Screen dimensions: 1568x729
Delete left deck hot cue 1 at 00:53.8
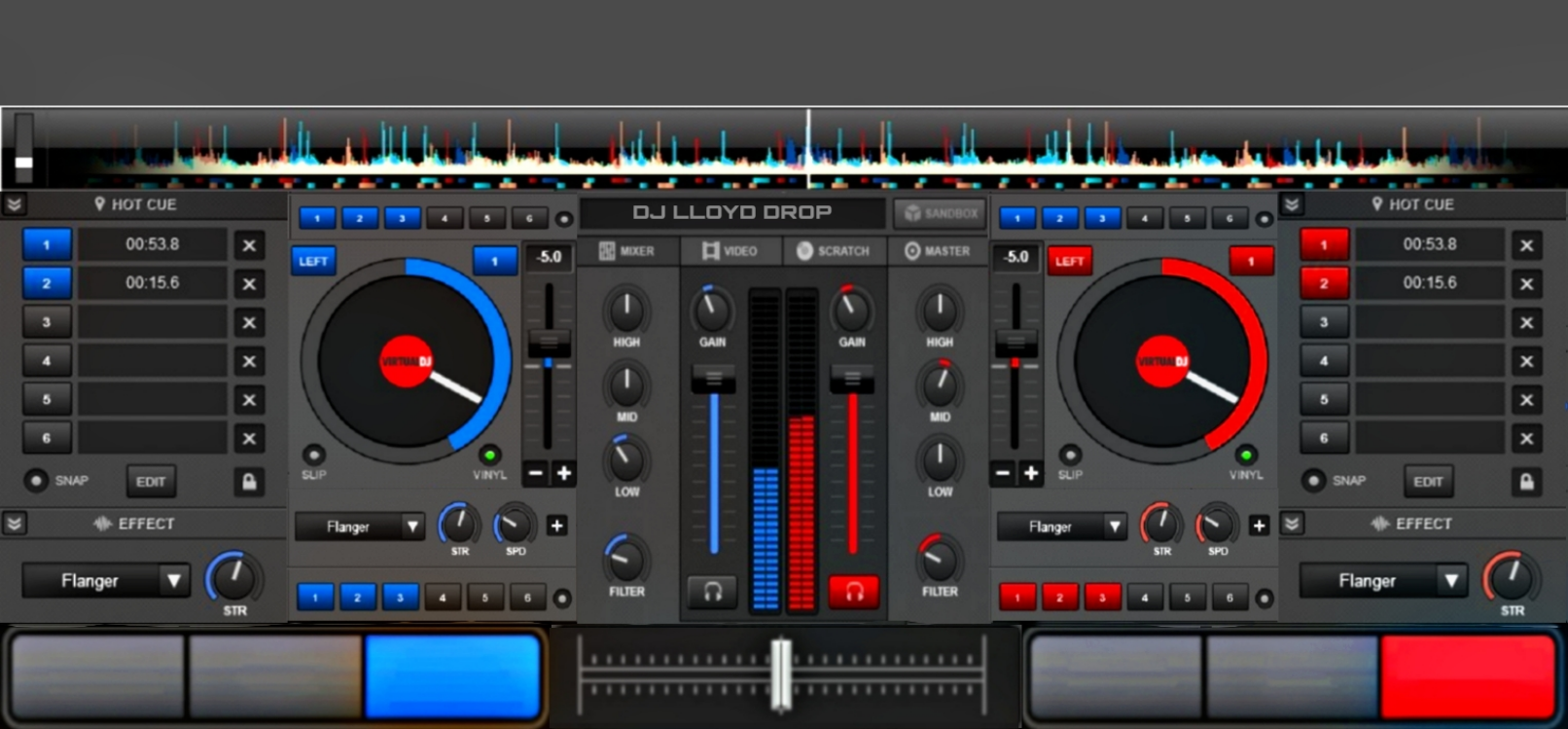[x=249, y=245]
